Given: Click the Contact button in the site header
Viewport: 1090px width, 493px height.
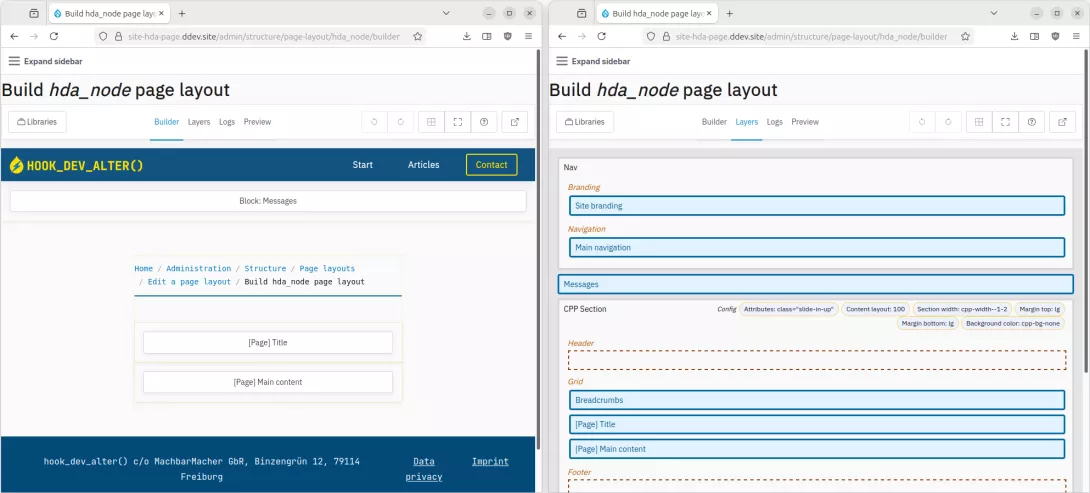Looking at the screenshot, I should click(x=491, y=165).
